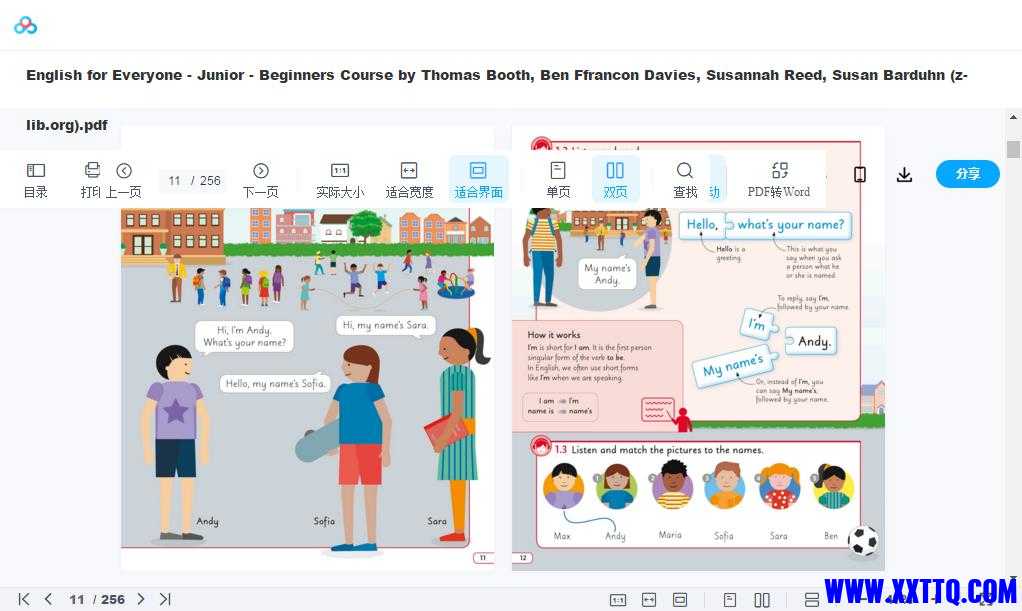1022x611 pixels.
Task: Click the right page 12 of the book
Action: point(698,349)
